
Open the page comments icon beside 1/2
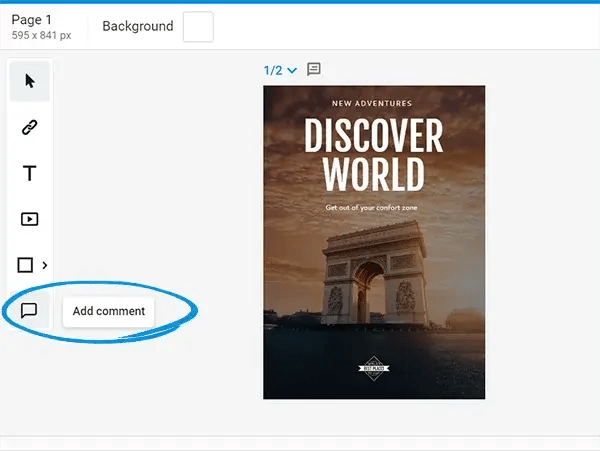tap(314, 69)
